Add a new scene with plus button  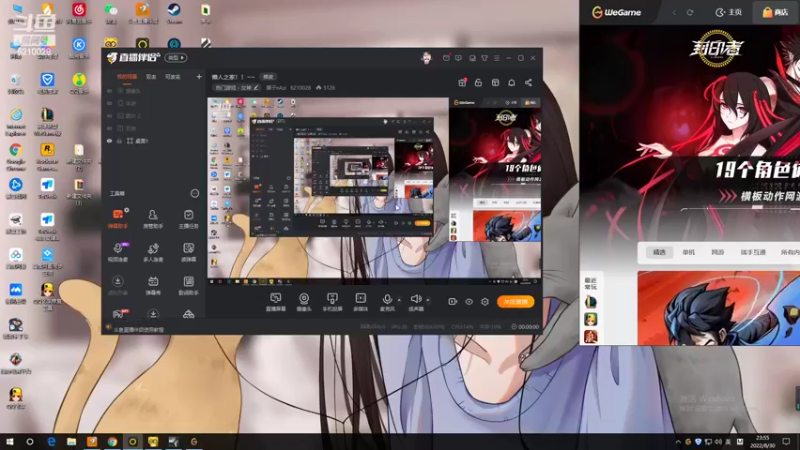click(199, 77)
